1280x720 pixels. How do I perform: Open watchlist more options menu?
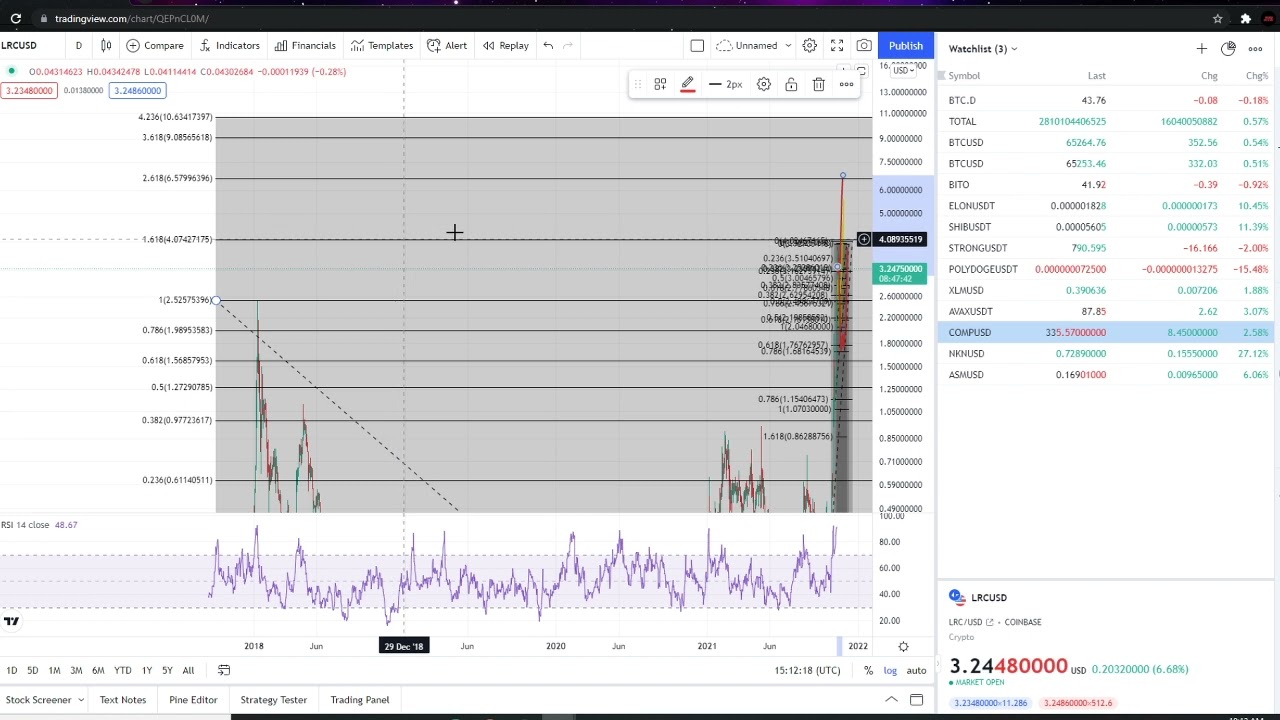point(1255,49)
